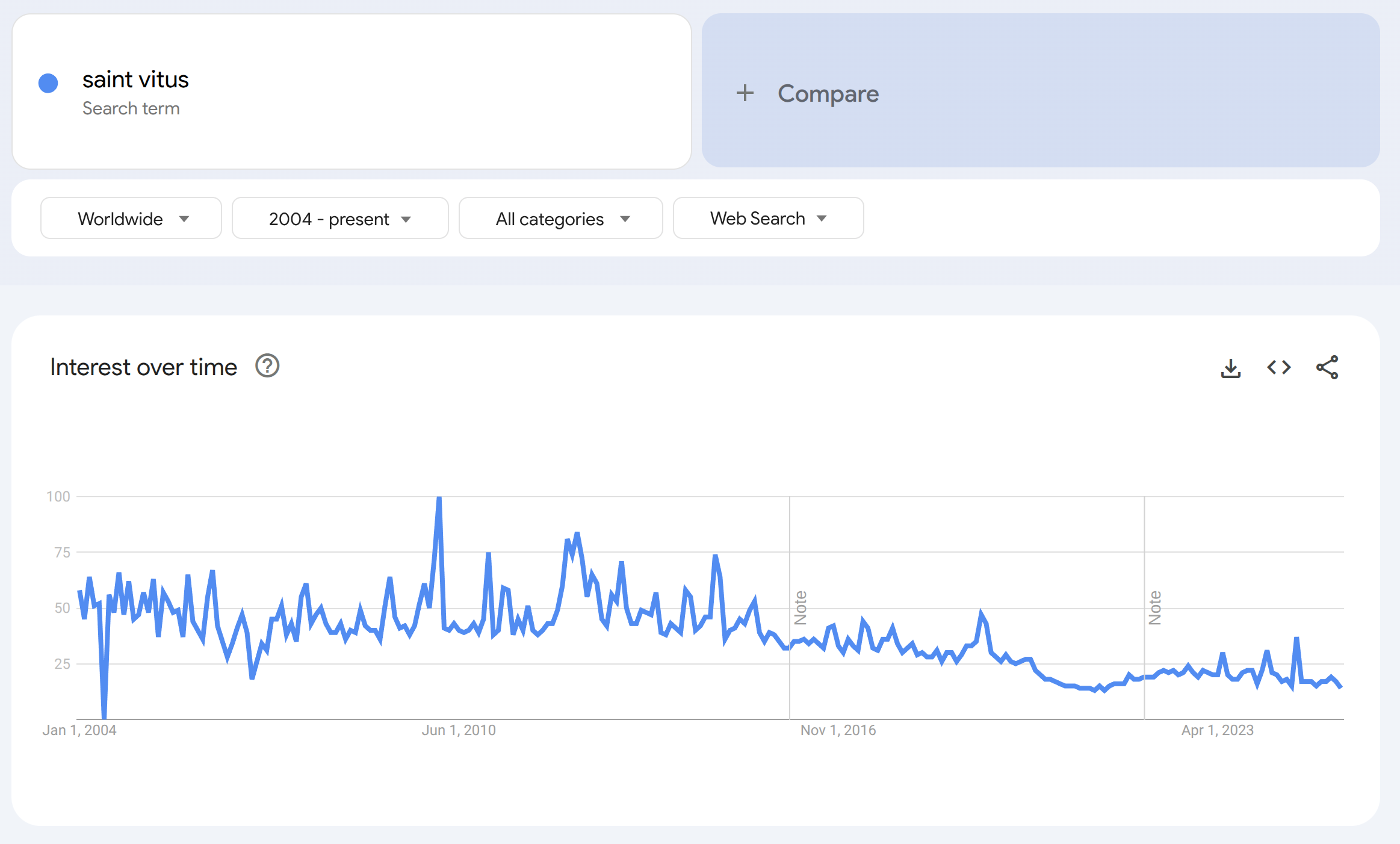Open the embed code icon
Viewport: 1400px width, 844px height.
[1279, 367]
